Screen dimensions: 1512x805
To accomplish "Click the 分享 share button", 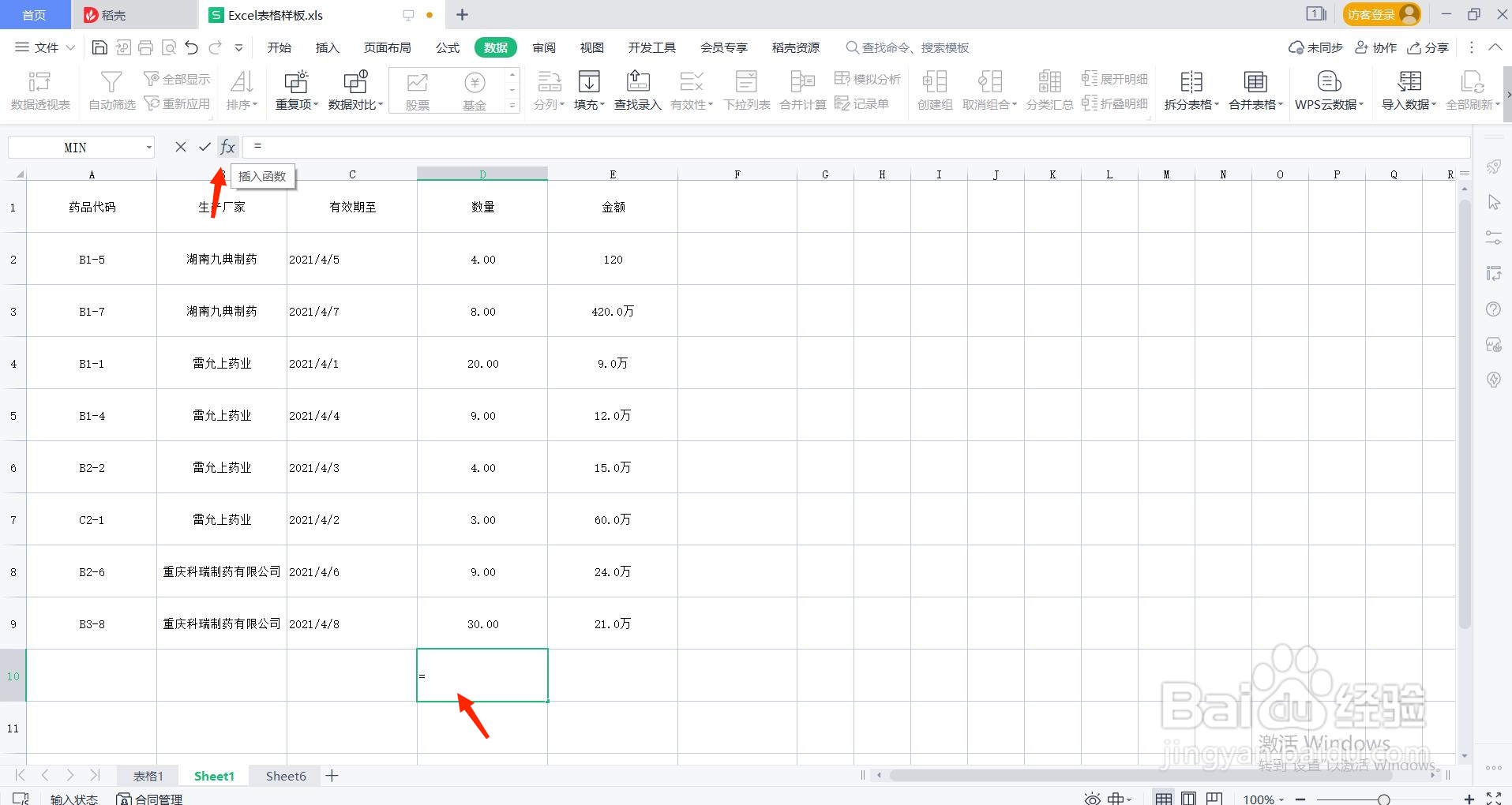I will 1428,47.
